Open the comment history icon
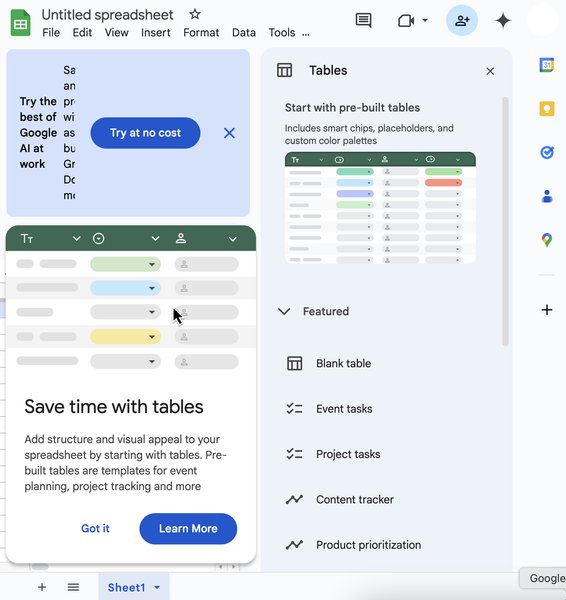The height and width of the screenshot is (600, 566). point(363,20)
